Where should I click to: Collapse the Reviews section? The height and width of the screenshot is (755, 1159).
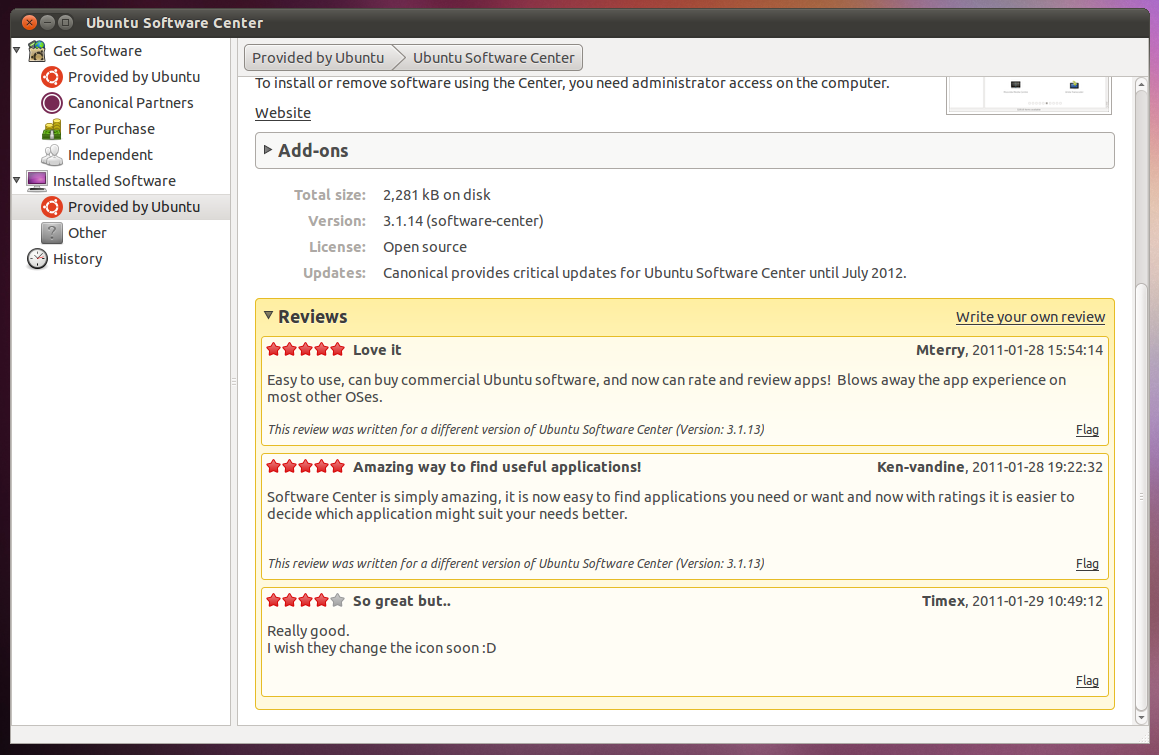[268, 315]
